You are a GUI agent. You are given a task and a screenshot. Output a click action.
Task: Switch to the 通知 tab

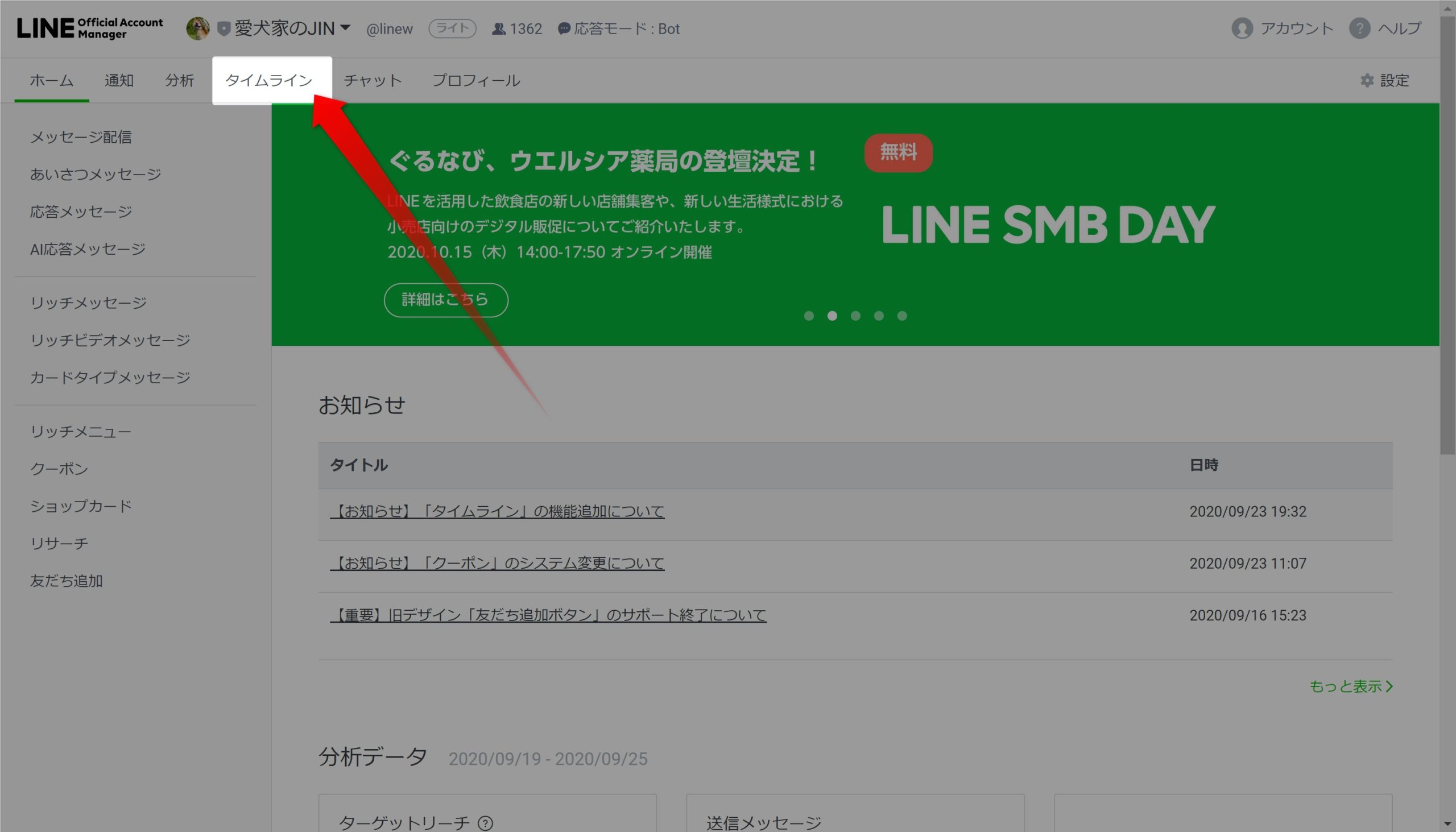tap(119, 81)
